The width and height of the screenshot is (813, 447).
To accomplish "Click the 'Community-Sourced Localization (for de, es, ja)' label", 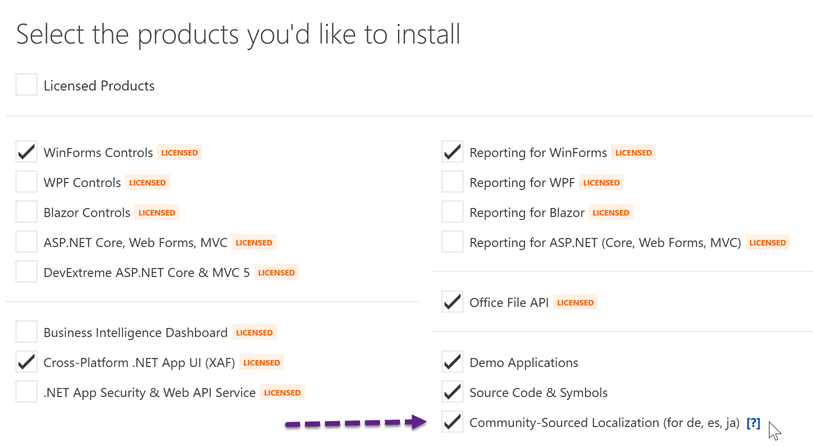I will pyautogui.click(x=605, y=423).
